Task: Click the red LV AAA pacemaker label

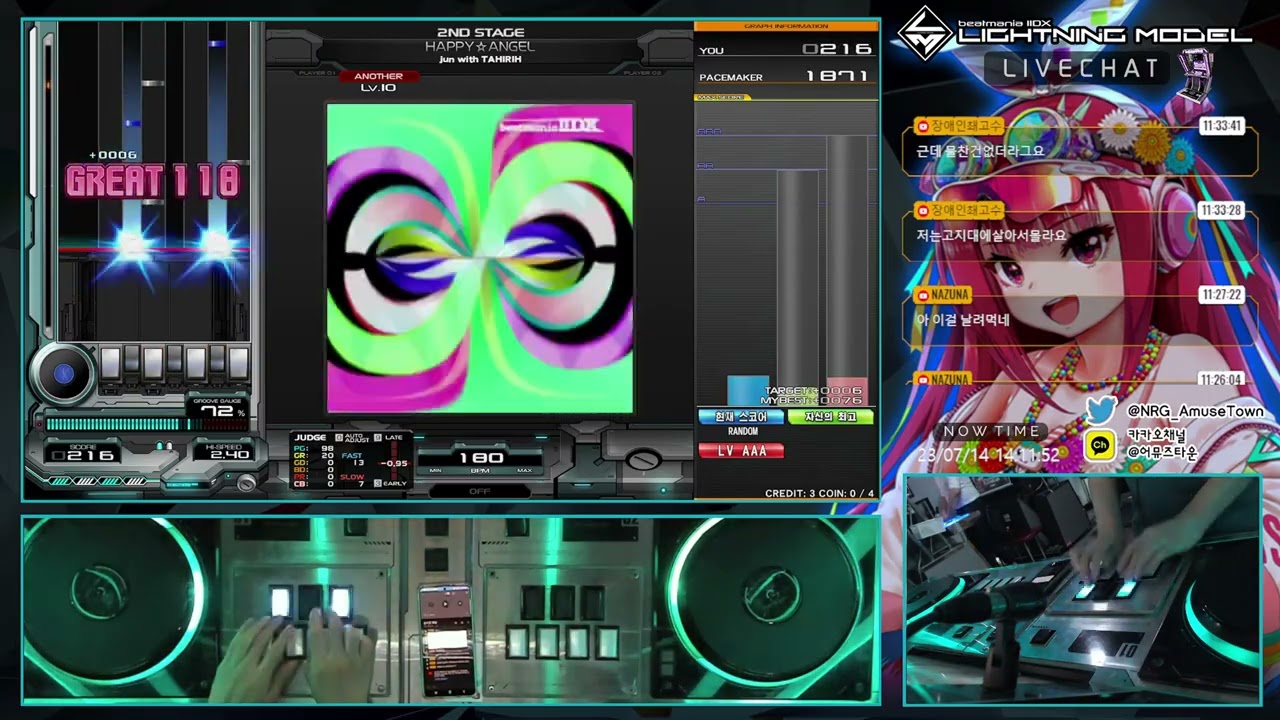Action: point(740,451)
